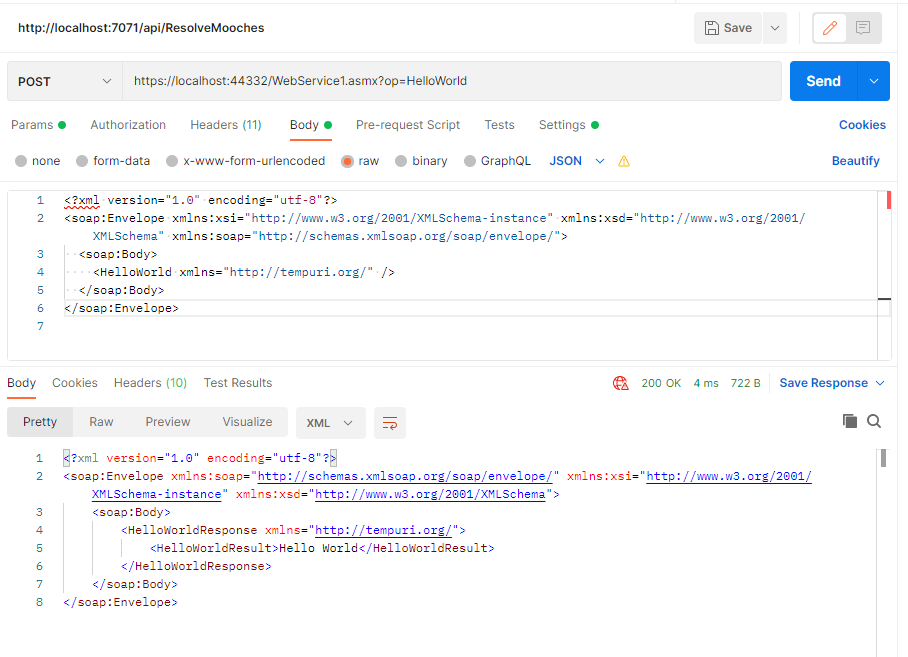Open the tempuri.org link in response

click(383, 530)
